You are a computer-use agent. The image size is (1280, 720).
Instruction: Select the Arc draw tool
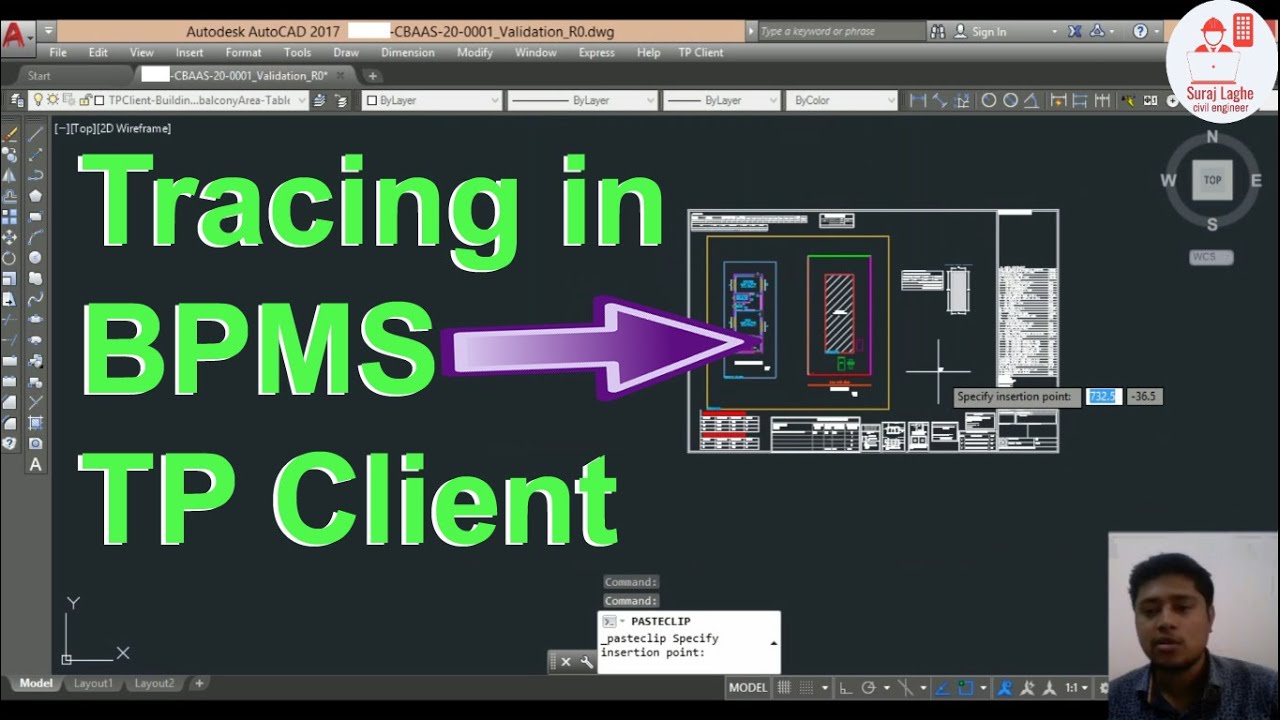click(35, 237)
